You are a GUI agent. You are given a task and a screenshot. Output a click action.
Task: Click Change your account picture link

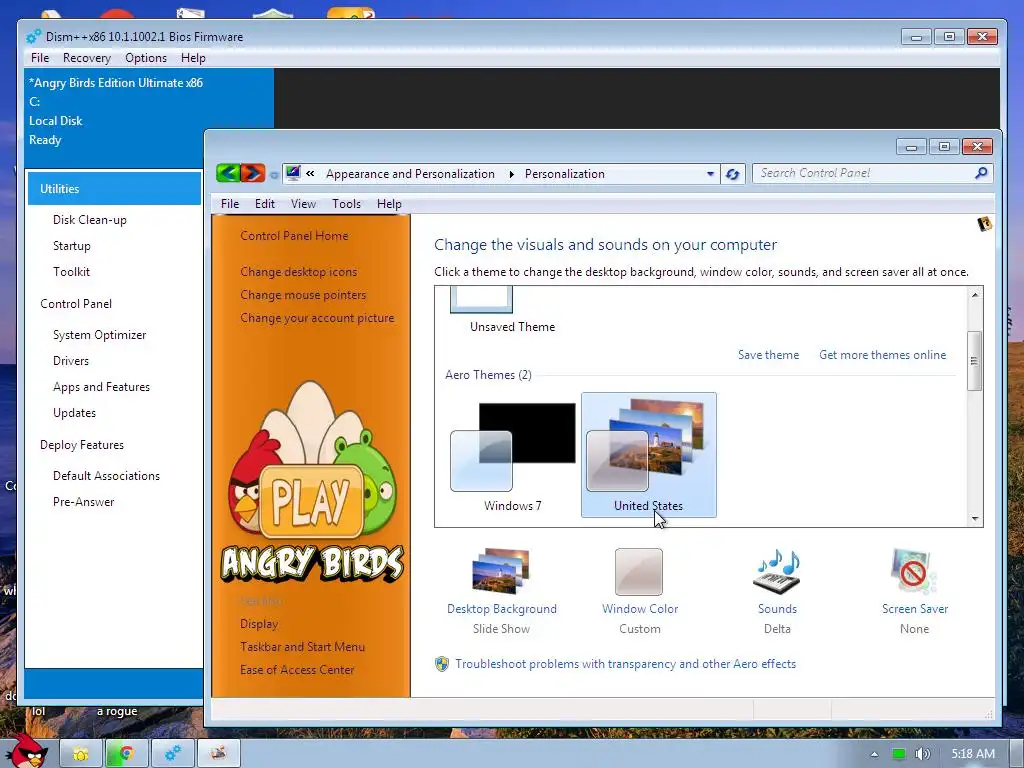[317, 318]
